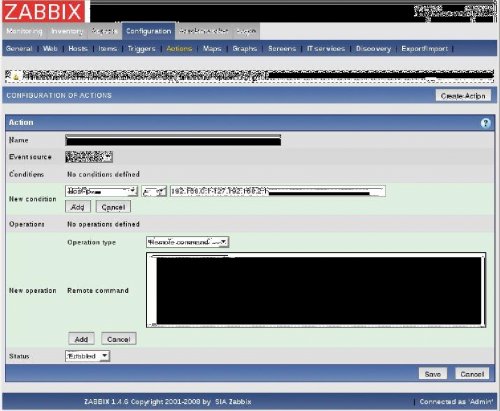500x411 pixels.
Task: Save the action
Action: pos(433,374)
